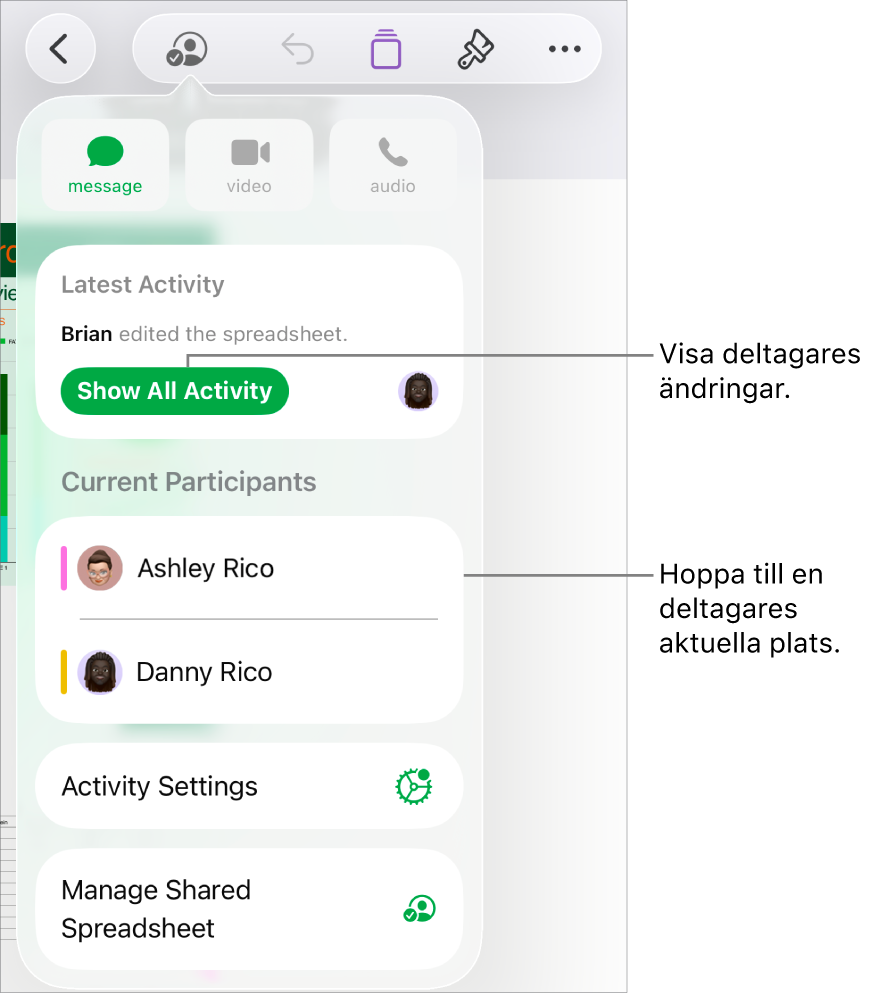
Task: Click Show All Activity button
Action: (x=174, y=391)
